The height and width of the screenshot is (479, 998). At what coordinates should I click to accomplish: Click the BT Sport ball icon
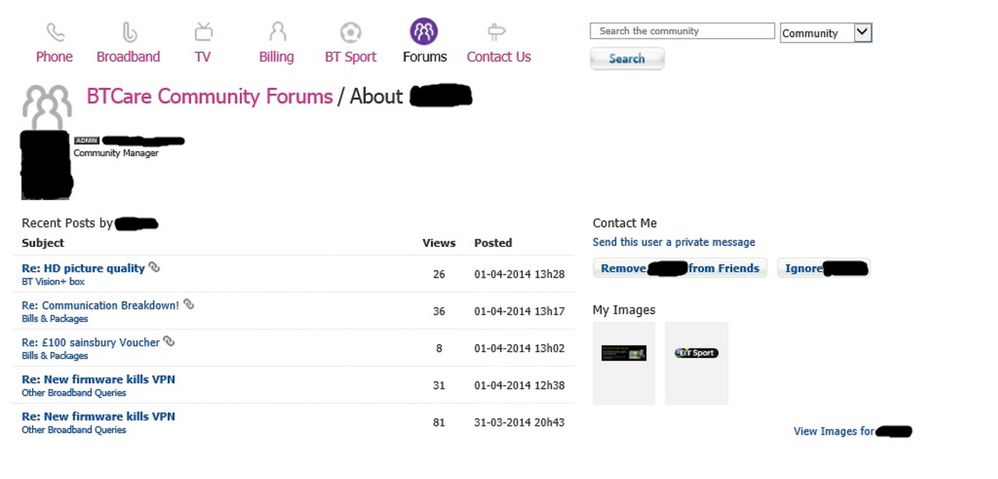[351, 32]
